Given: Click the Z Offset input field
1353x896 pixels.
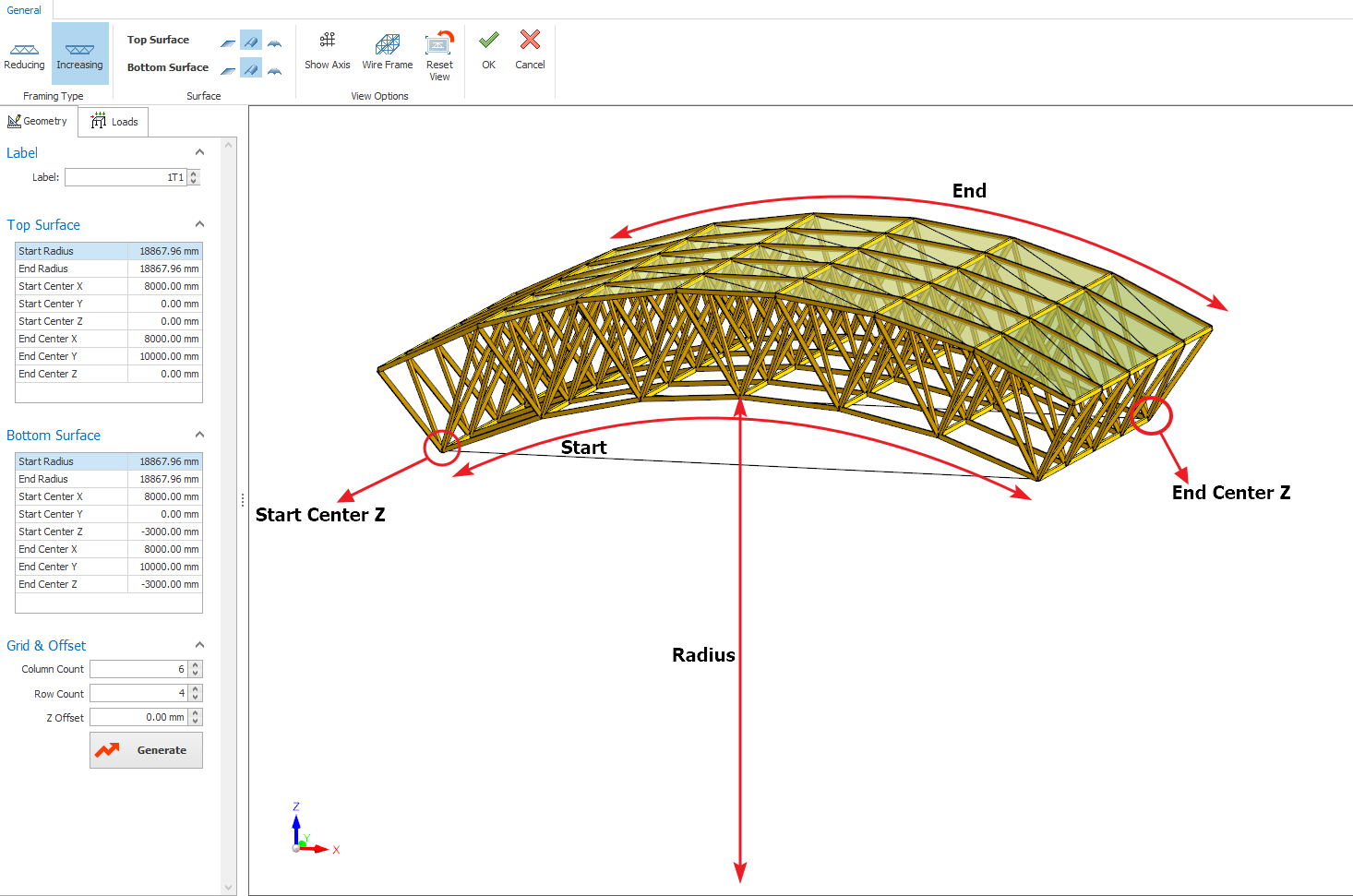Looking at the screenshot, I should click(x=138, y=717).
